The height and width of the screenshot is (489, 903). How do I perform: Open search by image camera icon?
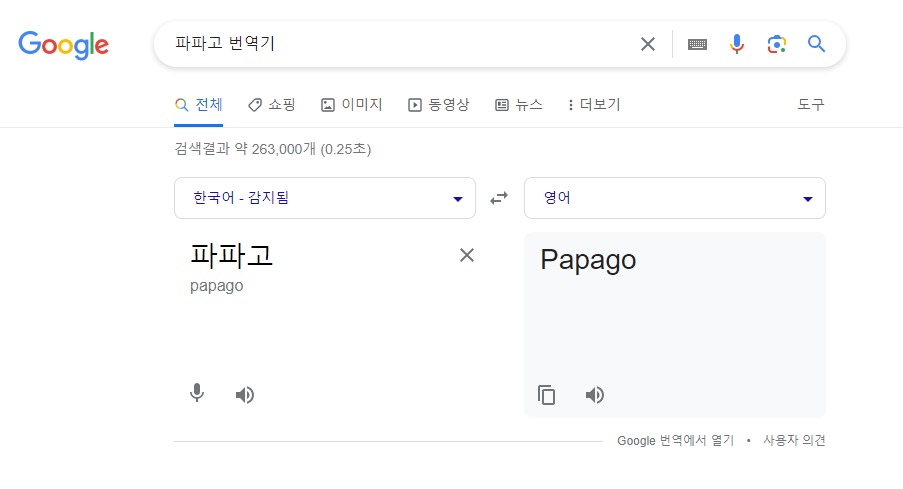776,44
